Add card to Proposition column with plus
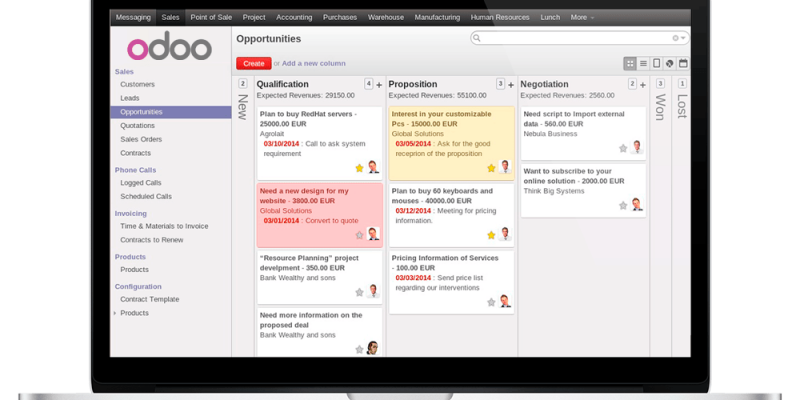This screenshot has height=400, width=800. (x=511, y=85)
